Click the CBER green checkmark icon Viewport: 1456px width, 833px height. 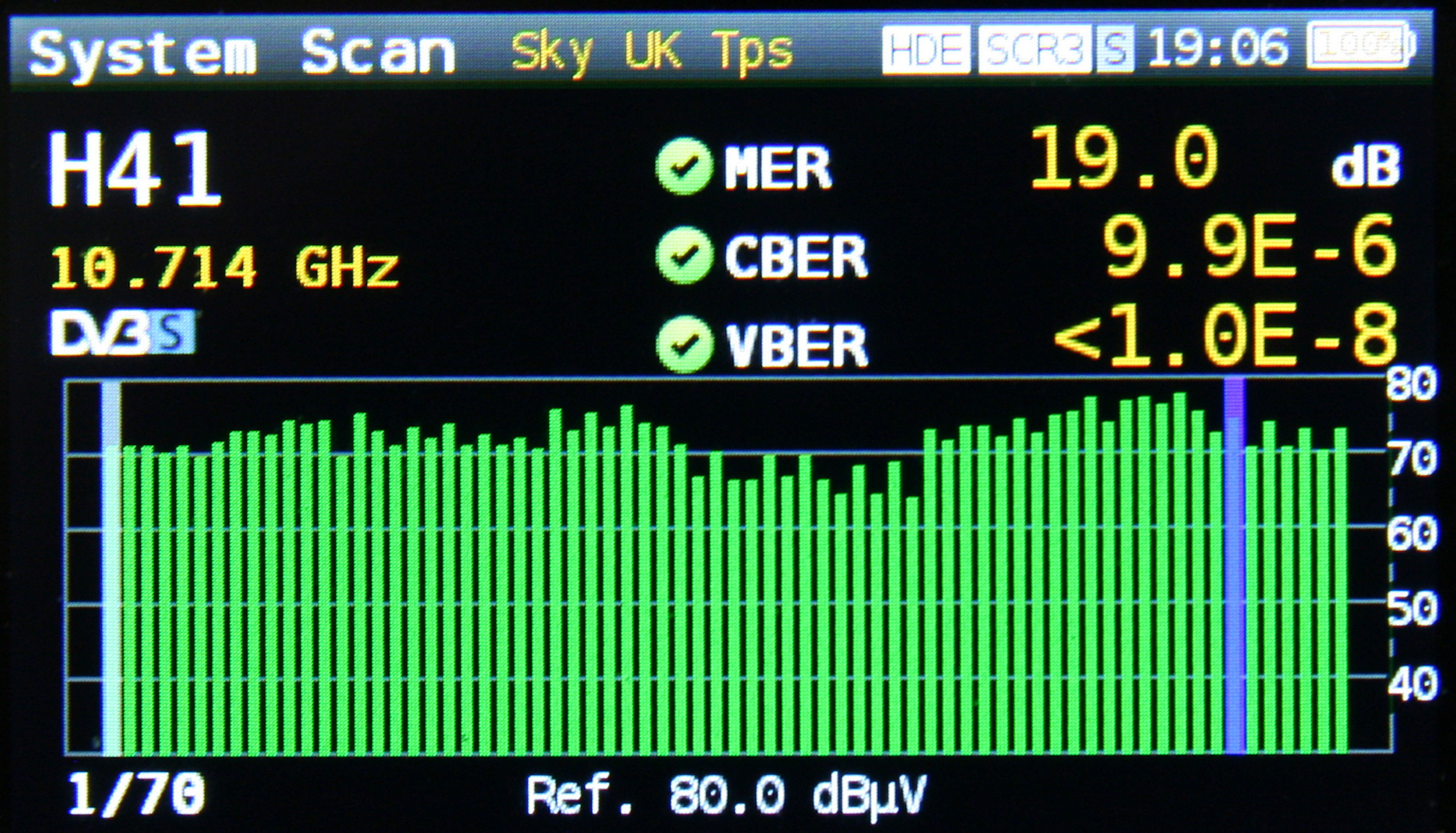(x=684, y=255)
